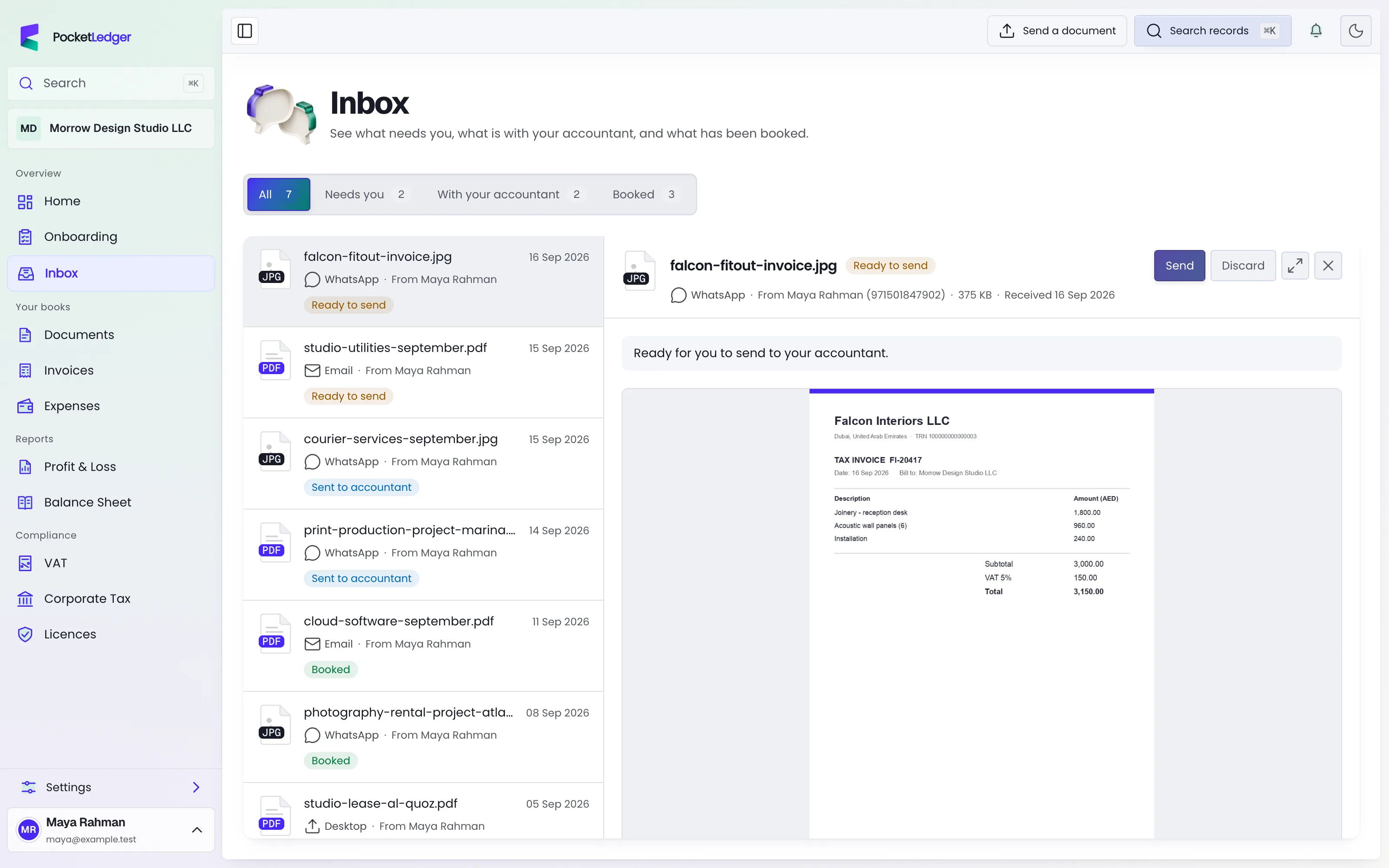Toggle dark mode with the moon icon

[x=1356, y=30]
